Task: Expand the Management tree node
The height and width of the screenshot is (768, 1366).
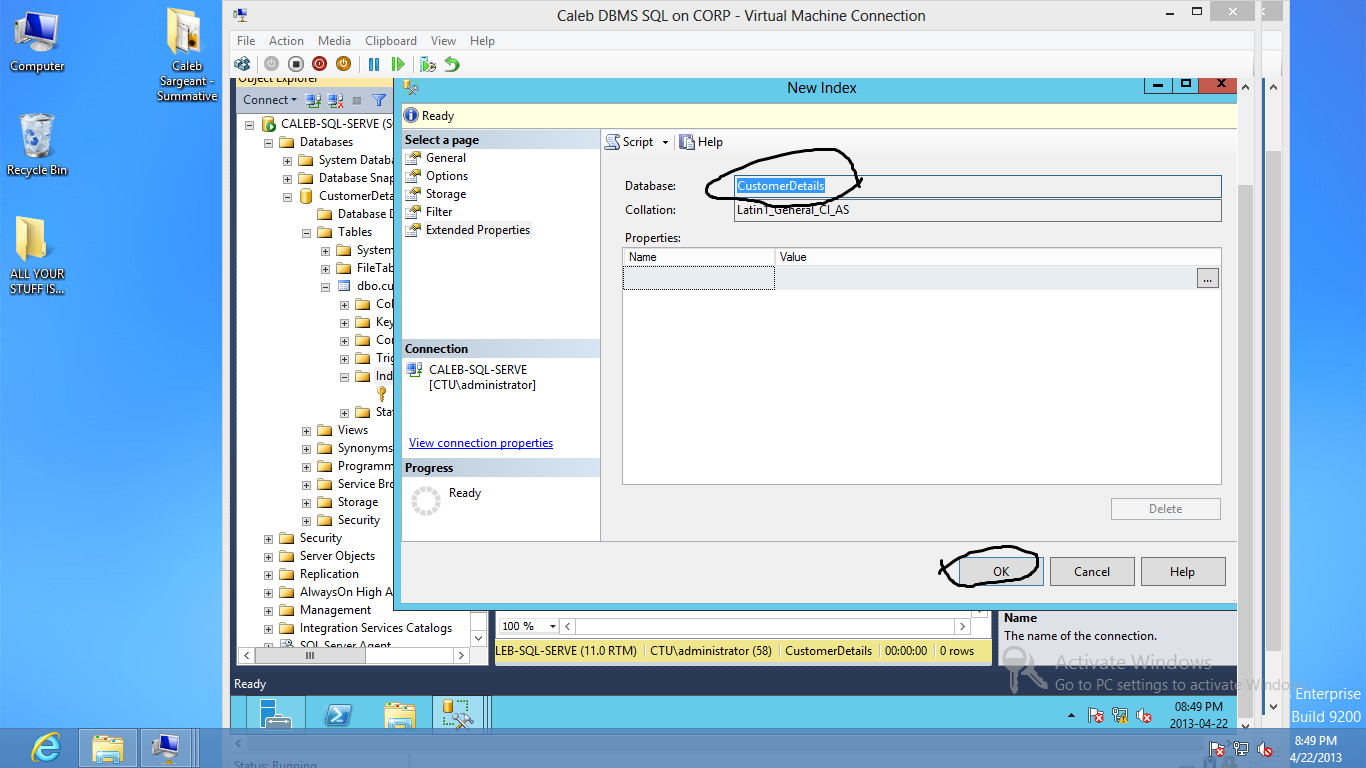Action: point(268,610)
